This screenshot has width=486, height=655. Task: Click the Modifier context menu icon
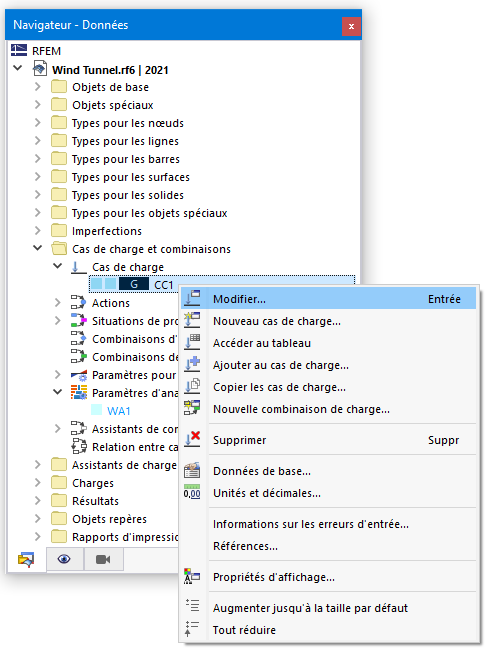(x=192, y=298)
